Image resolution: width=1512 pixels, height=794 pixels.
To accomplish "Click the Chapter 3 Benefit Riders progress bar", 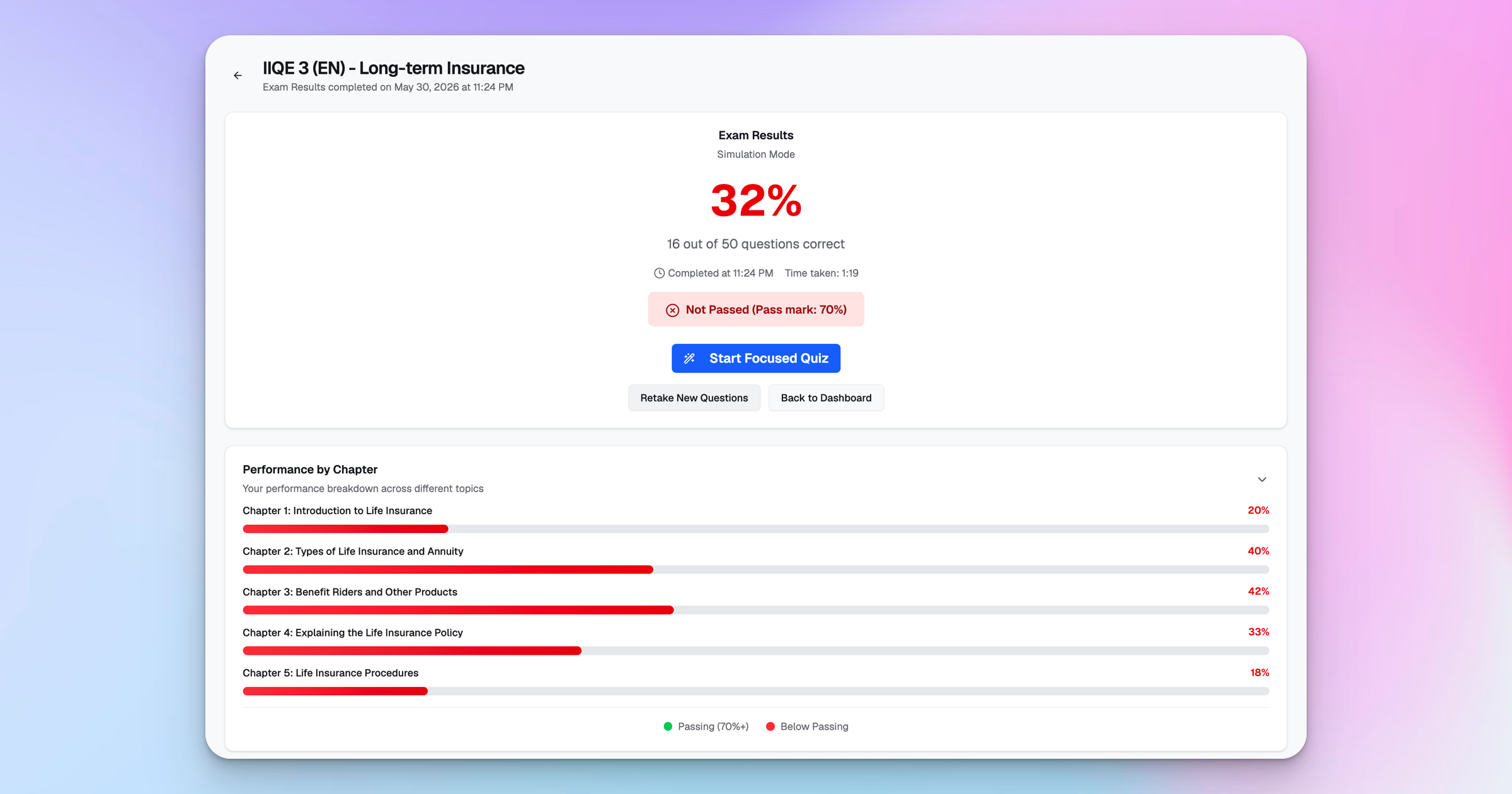I will (756, 610).
